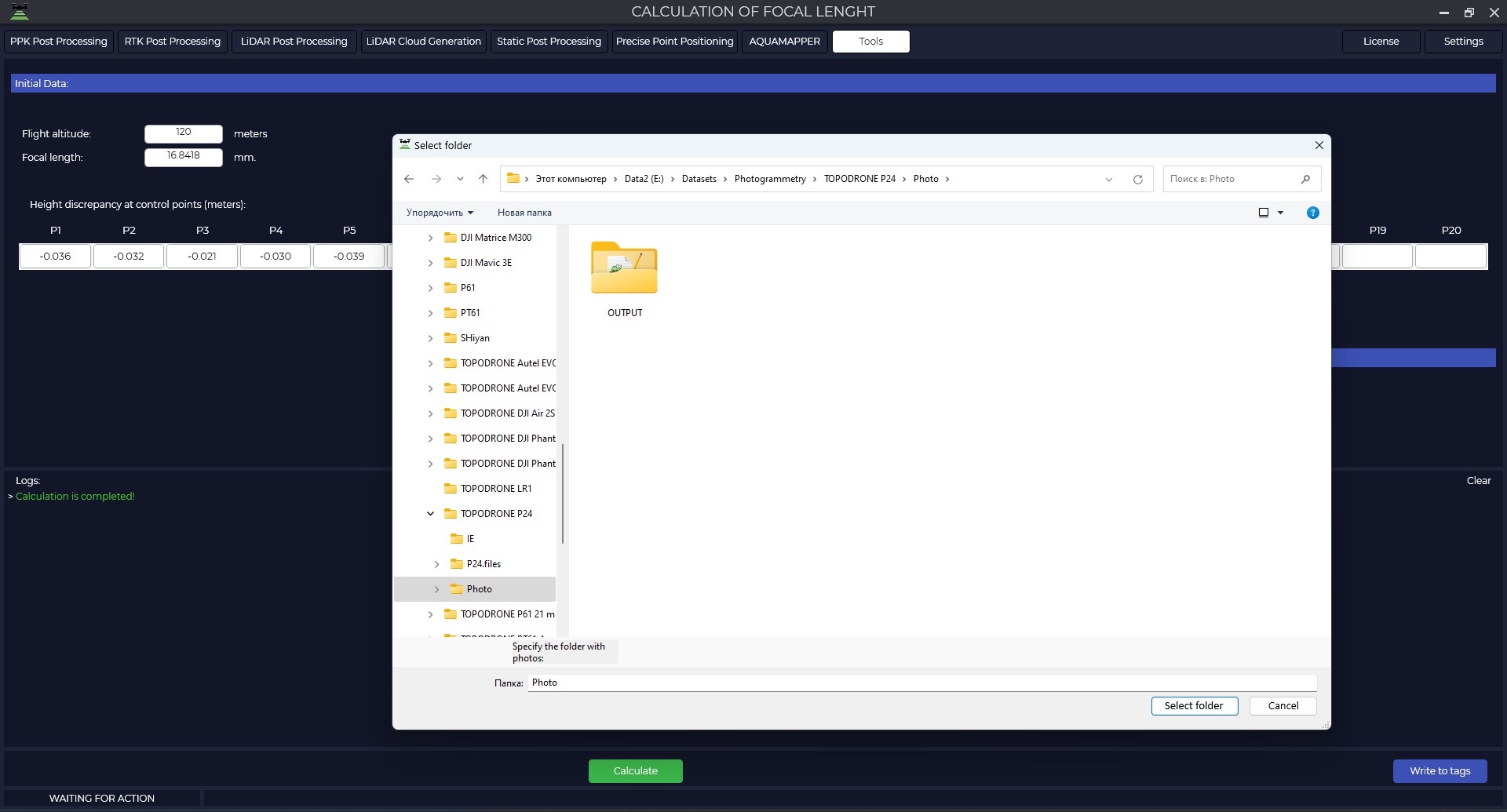
Task: Navigate up one folder level
Action: point(483,179)
